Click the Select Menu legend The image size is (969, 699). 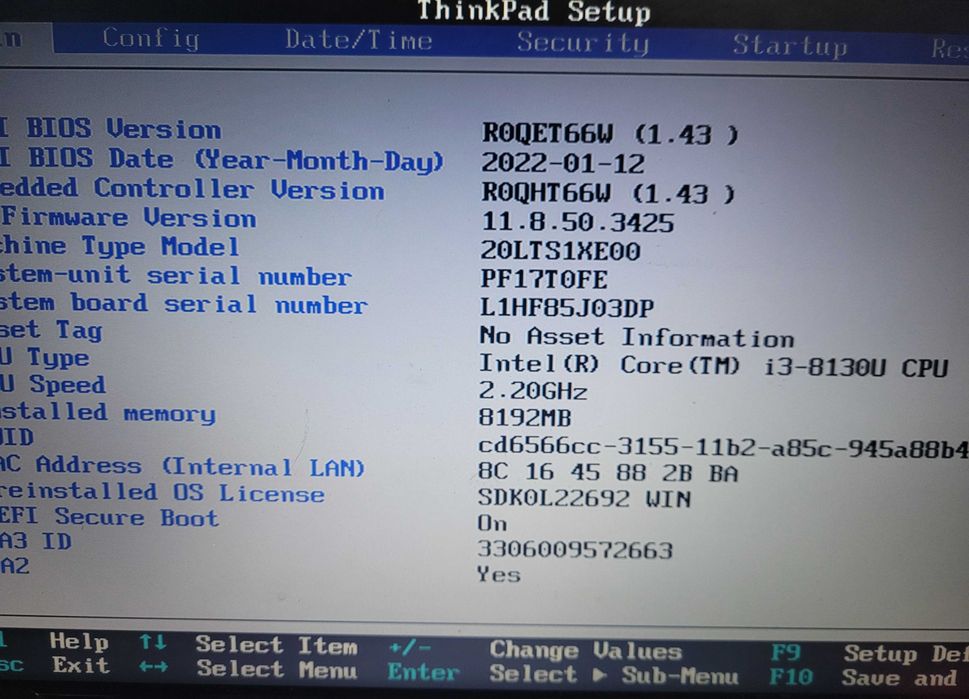pos(277,669)
